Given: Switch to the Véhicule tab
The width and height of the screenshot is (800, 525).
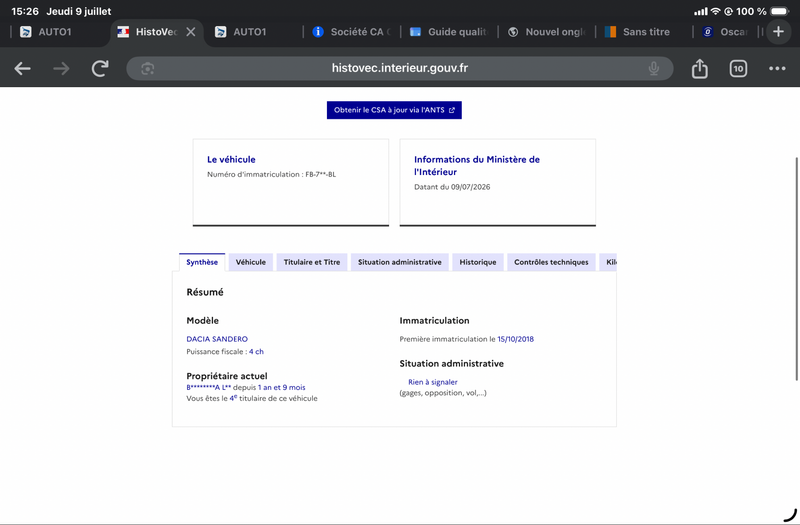Looking at the screenshot, I should [x=251, y=262].
